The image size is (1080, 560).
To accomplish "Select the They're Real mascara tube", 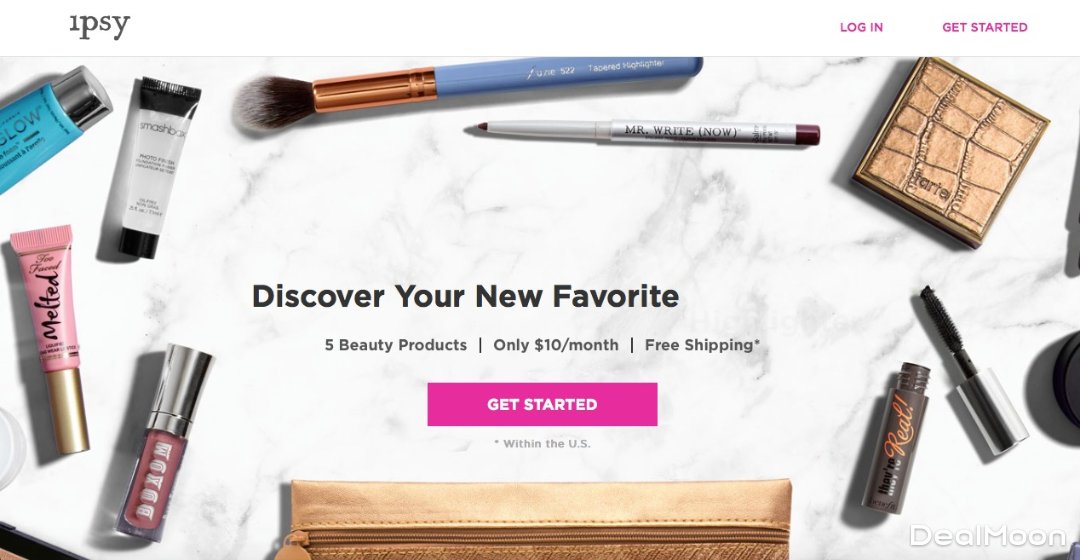I will (894, 438).
